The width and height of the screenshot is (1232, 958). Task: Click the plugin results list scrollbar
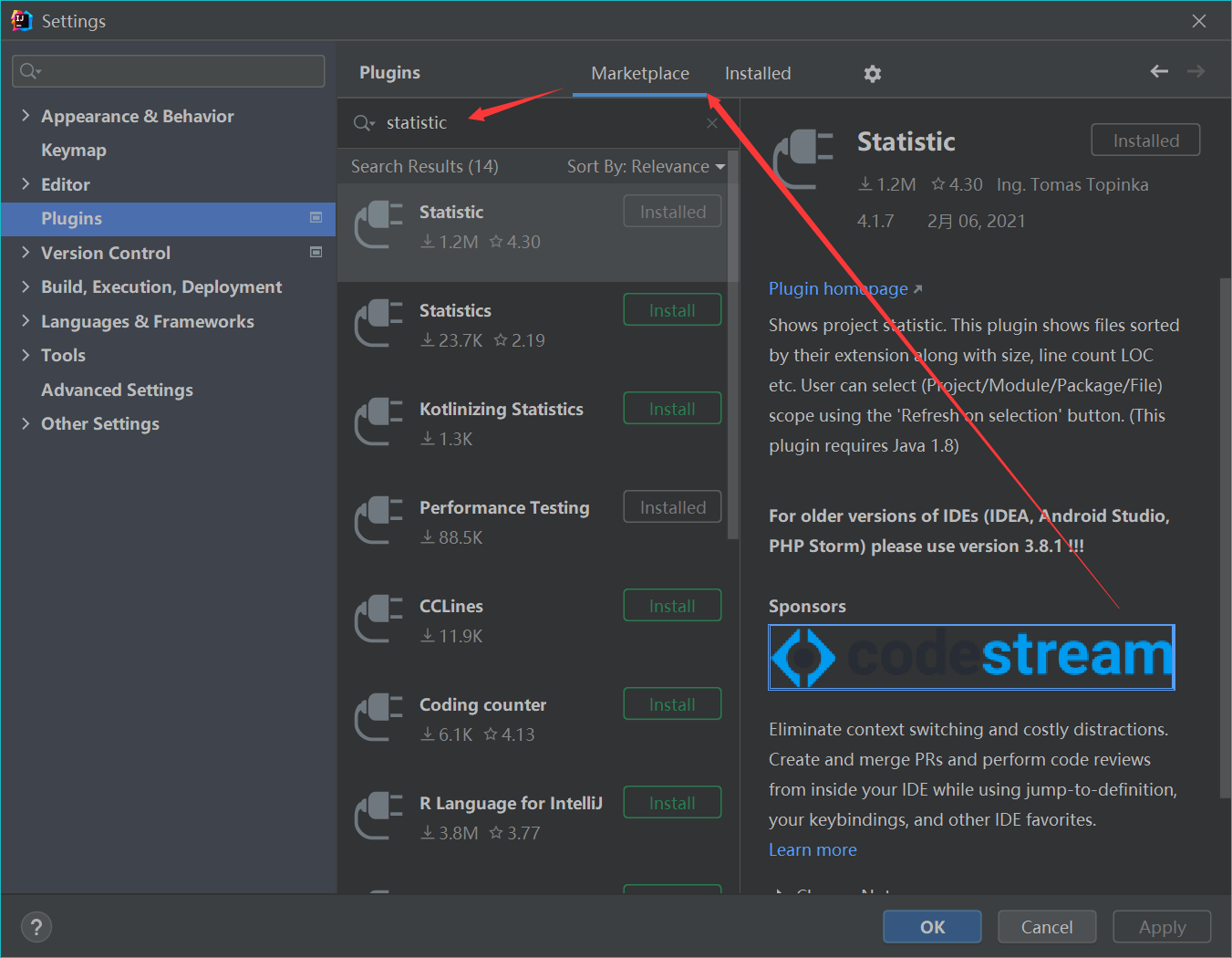(732, 347)
